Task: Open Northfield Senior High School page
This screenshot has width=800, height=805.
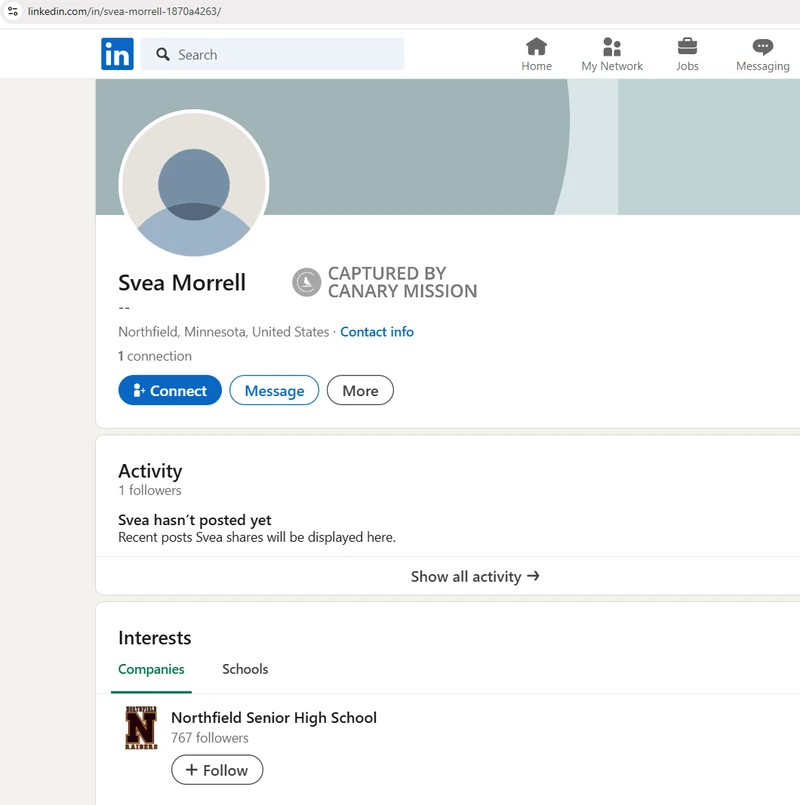Action: pyautogui.click(x=274, y=717)
